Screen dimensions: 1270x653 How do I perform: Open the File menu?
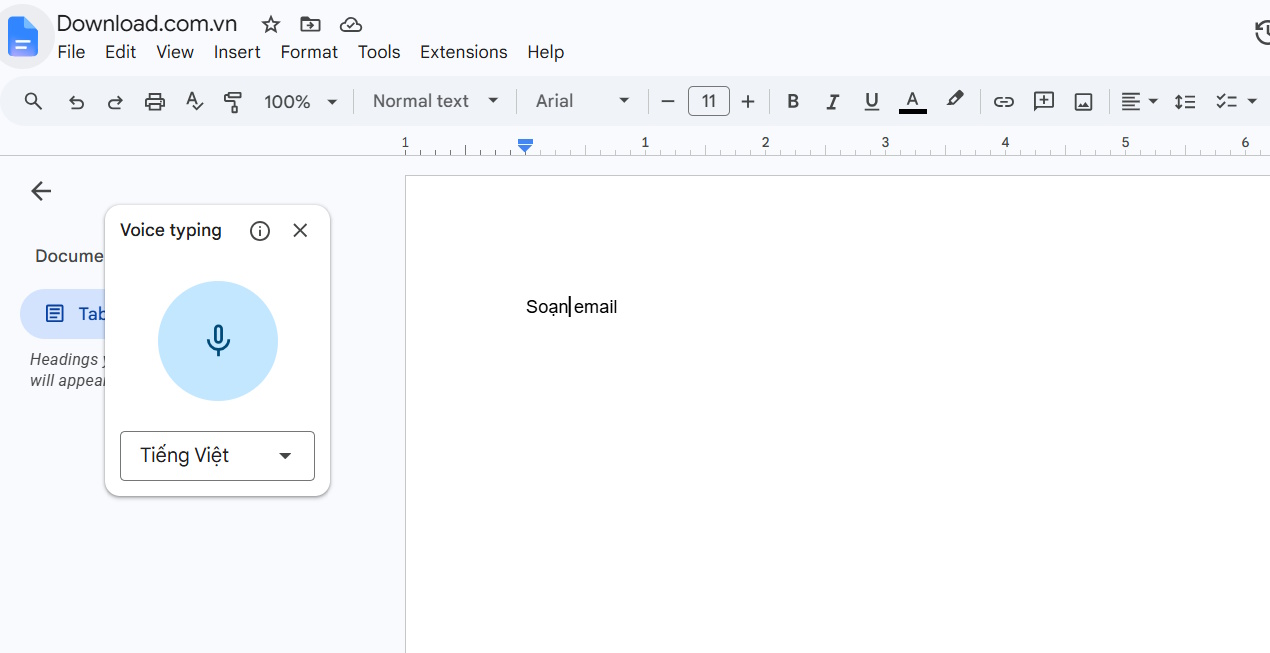point(71,52)
